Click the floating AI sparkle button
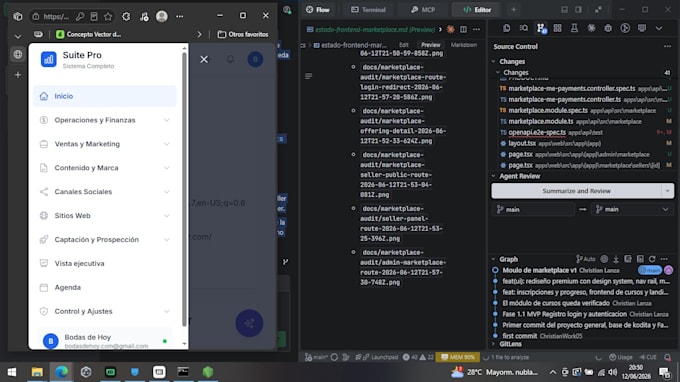Screen dimensions: 680x382 (x=249, y=323)
